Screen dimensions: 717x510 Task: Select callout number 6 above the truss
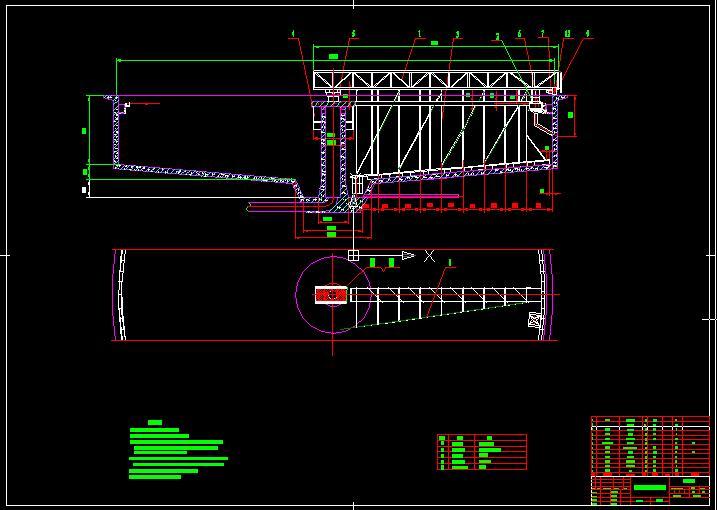point(519,34)
